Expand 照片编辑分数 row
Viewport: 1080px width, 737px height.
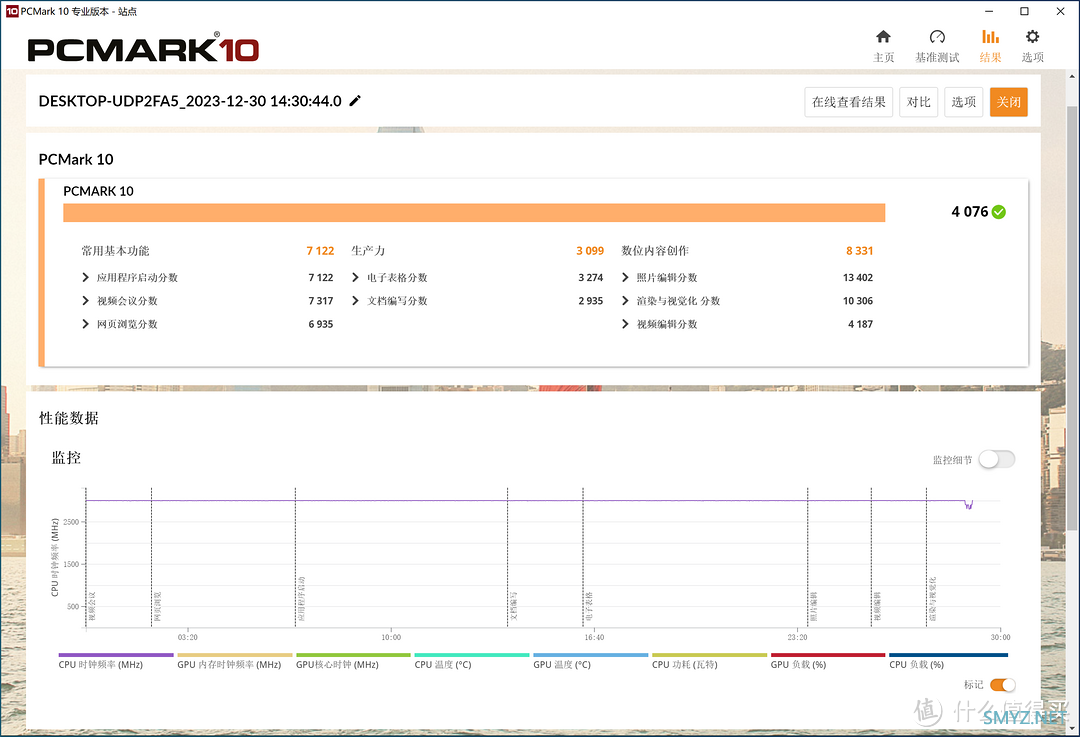click(x=625, y=278)
